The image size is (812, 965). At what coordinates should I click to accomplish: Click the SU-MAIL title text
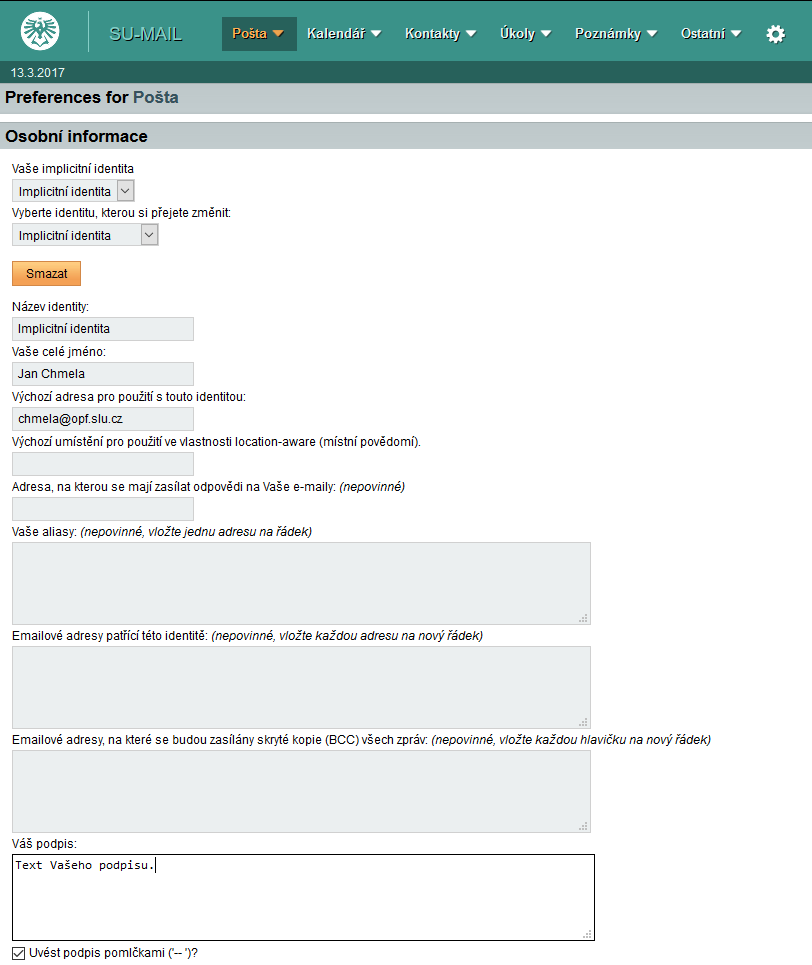[x=145, y=34]
